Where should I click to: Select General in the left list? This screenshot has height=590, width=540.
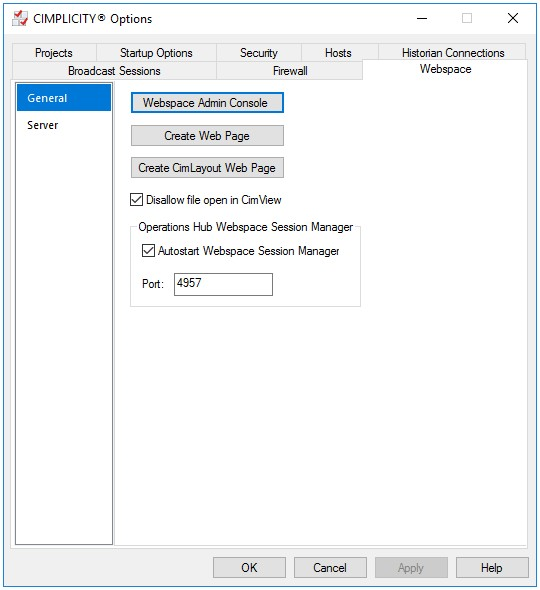pos(64,98)
